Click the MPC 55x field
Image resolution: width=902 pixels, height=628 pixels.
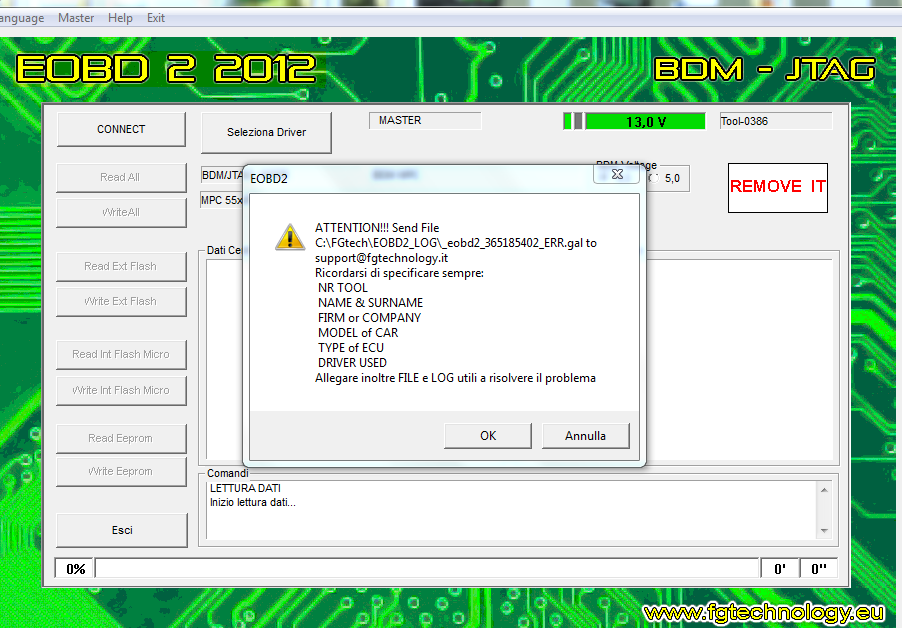(x=222, y=200)
